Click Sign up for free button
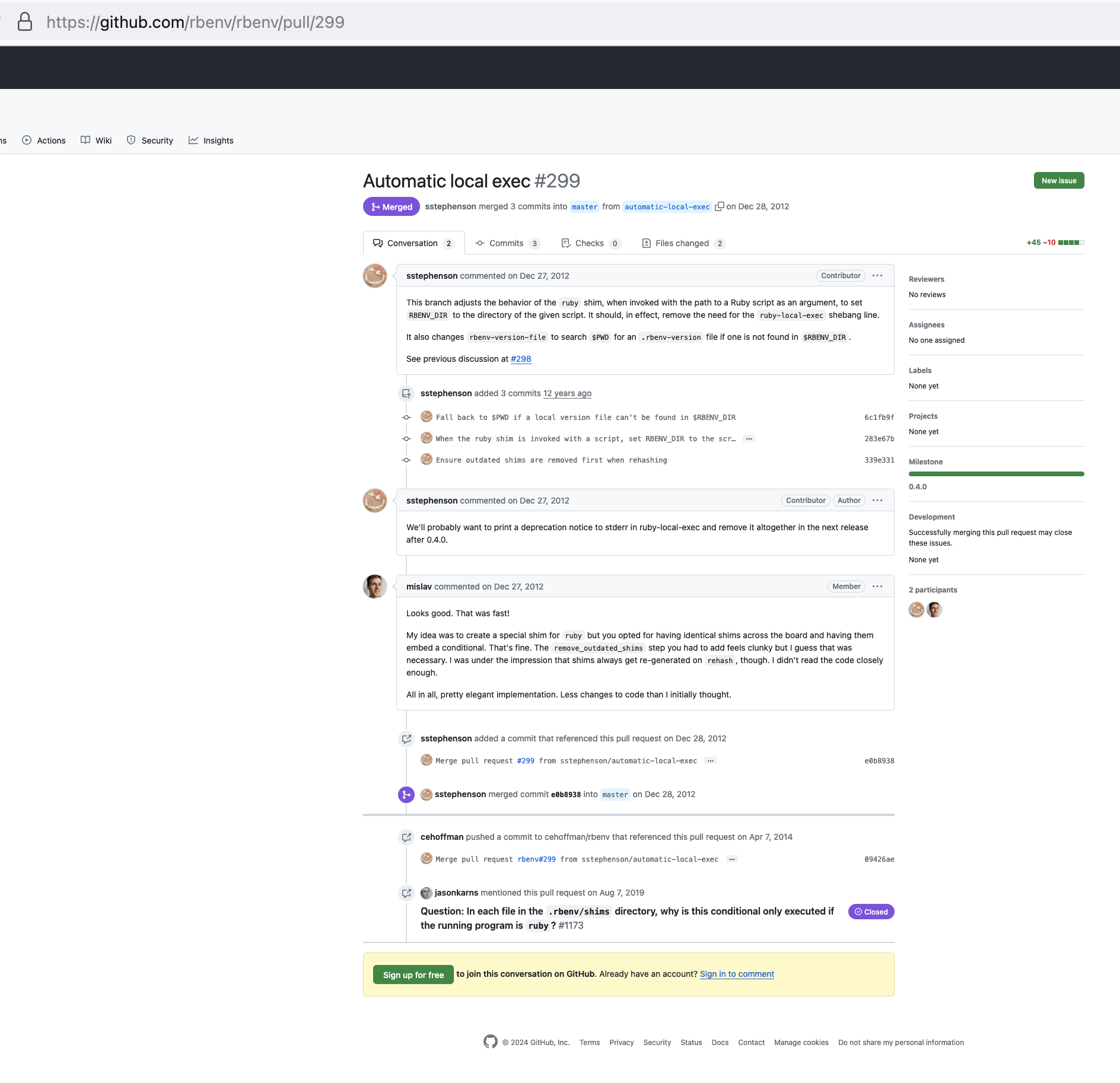Viewport: 1120px width, 1083px height. coord(413,974)
